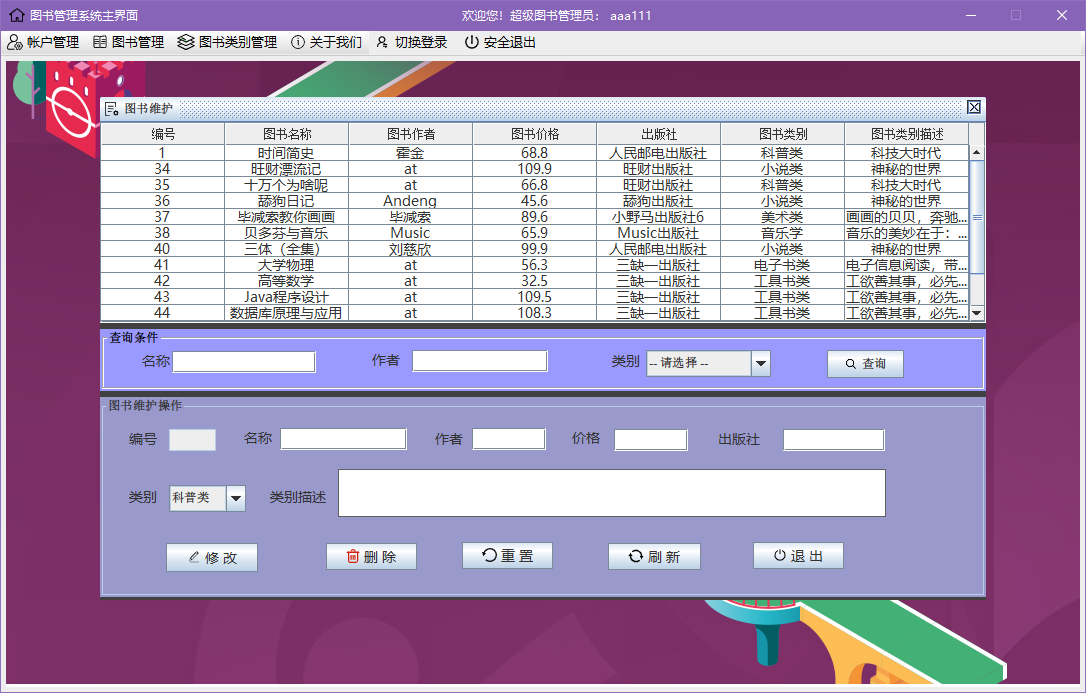
Task: Close the 图书维护 internal window
Action: tap(974, 107)
